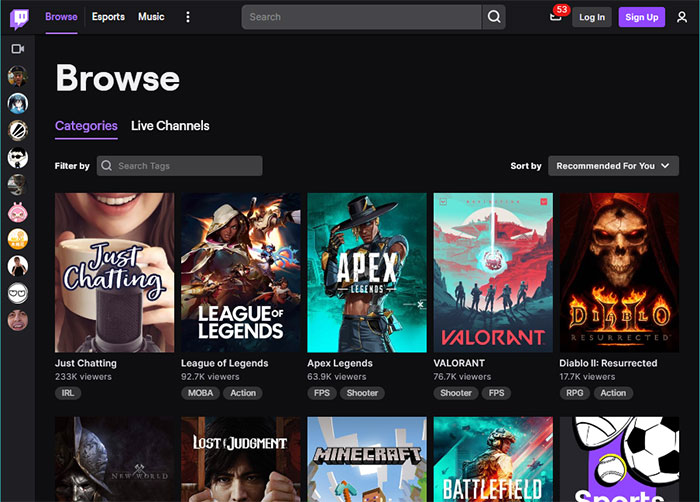Click the VALORANT title link
700x502 pixels.
459,363
